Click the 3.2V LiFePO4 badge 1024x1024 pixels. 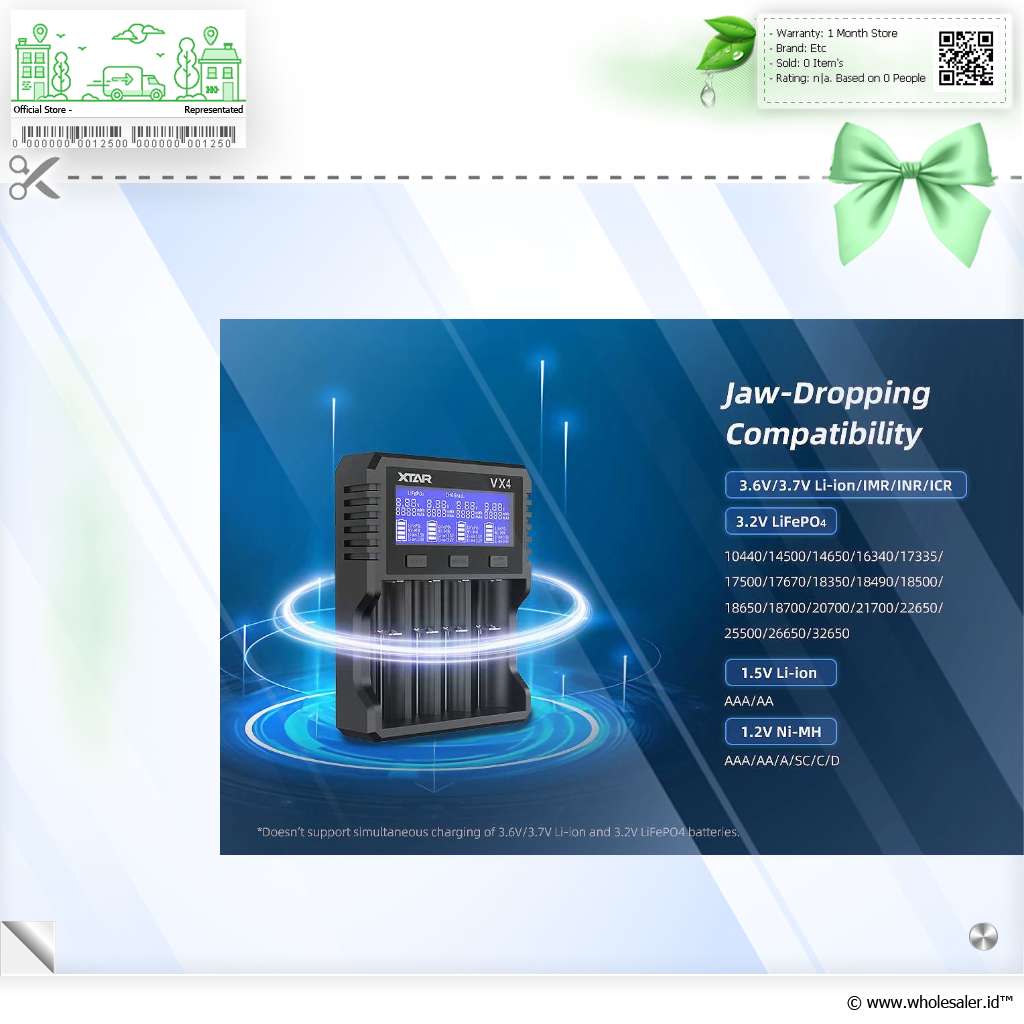(x=780, y=521)
